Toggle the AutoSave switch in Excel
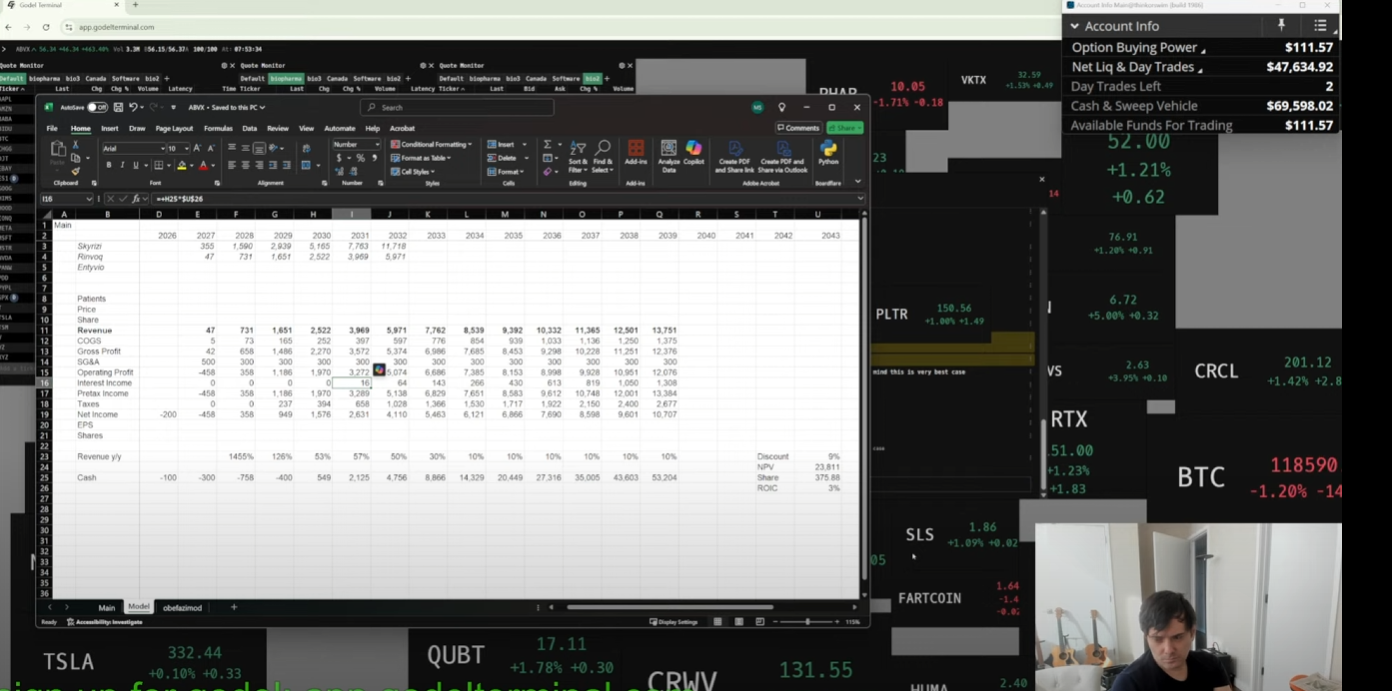 click(x=97, y=107)
